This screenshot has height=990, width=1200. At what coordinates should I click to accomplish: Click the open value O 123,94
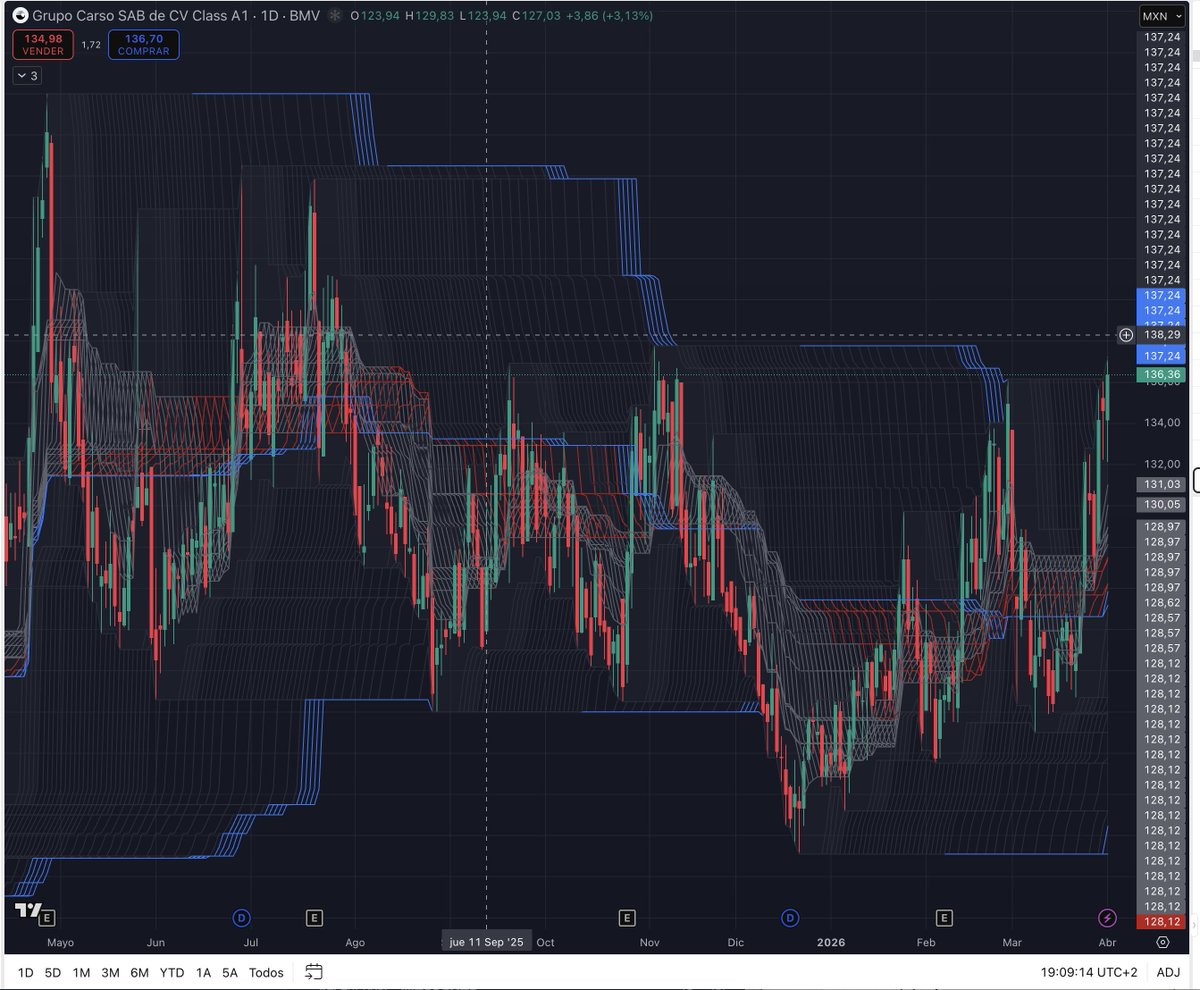click(x=374, y=16)
